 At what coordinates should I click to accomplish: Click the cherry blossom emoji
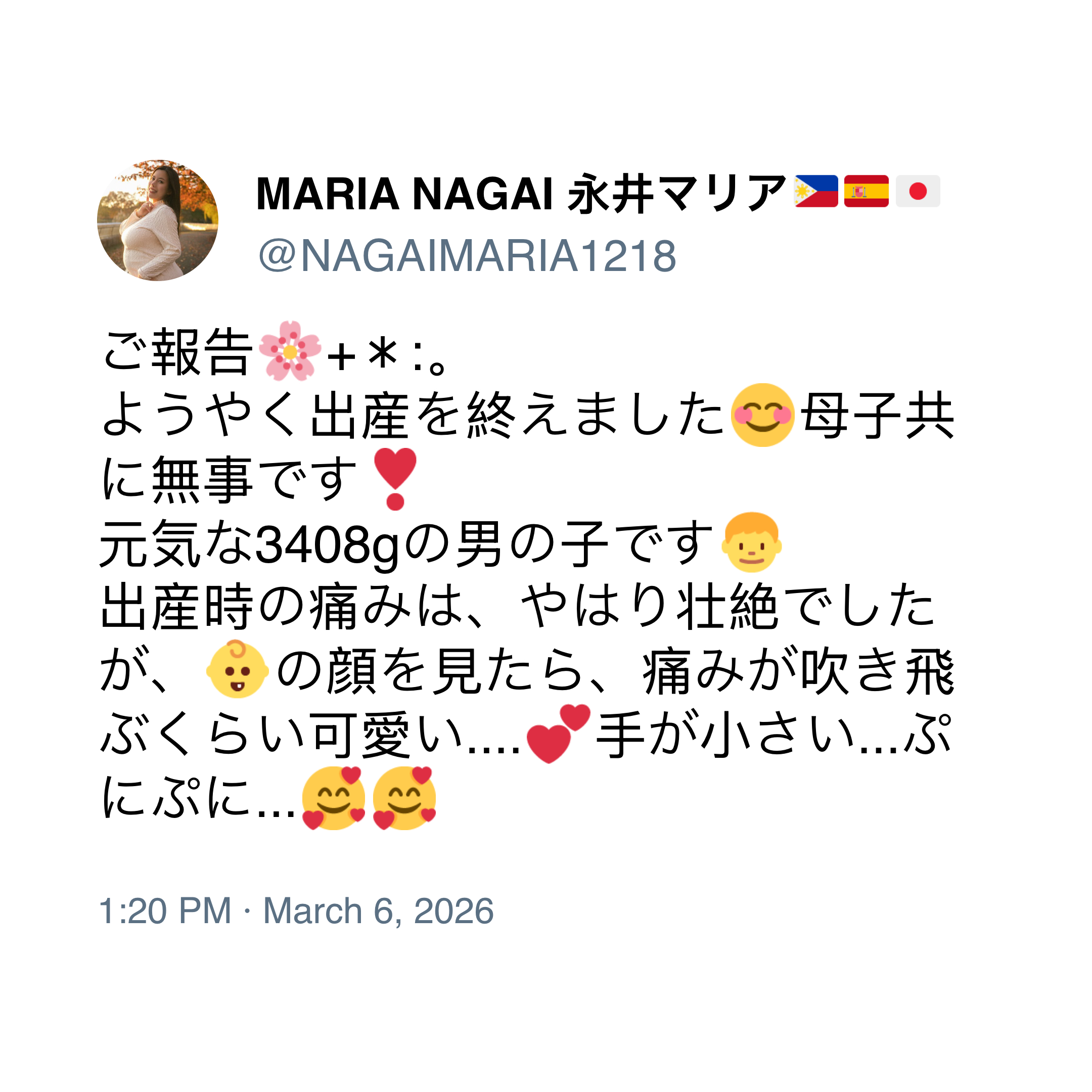(290, 351)
